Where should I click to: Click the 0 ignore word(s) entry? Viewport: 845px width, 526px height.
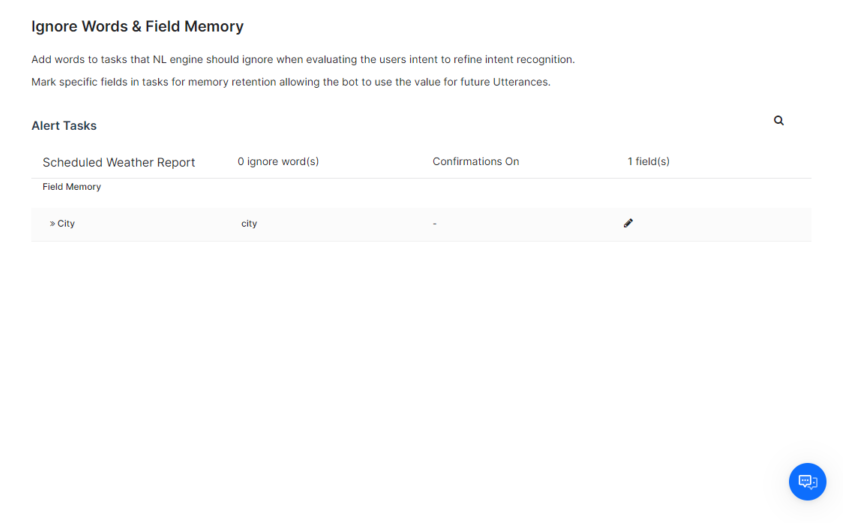click(x=278, y=162)
